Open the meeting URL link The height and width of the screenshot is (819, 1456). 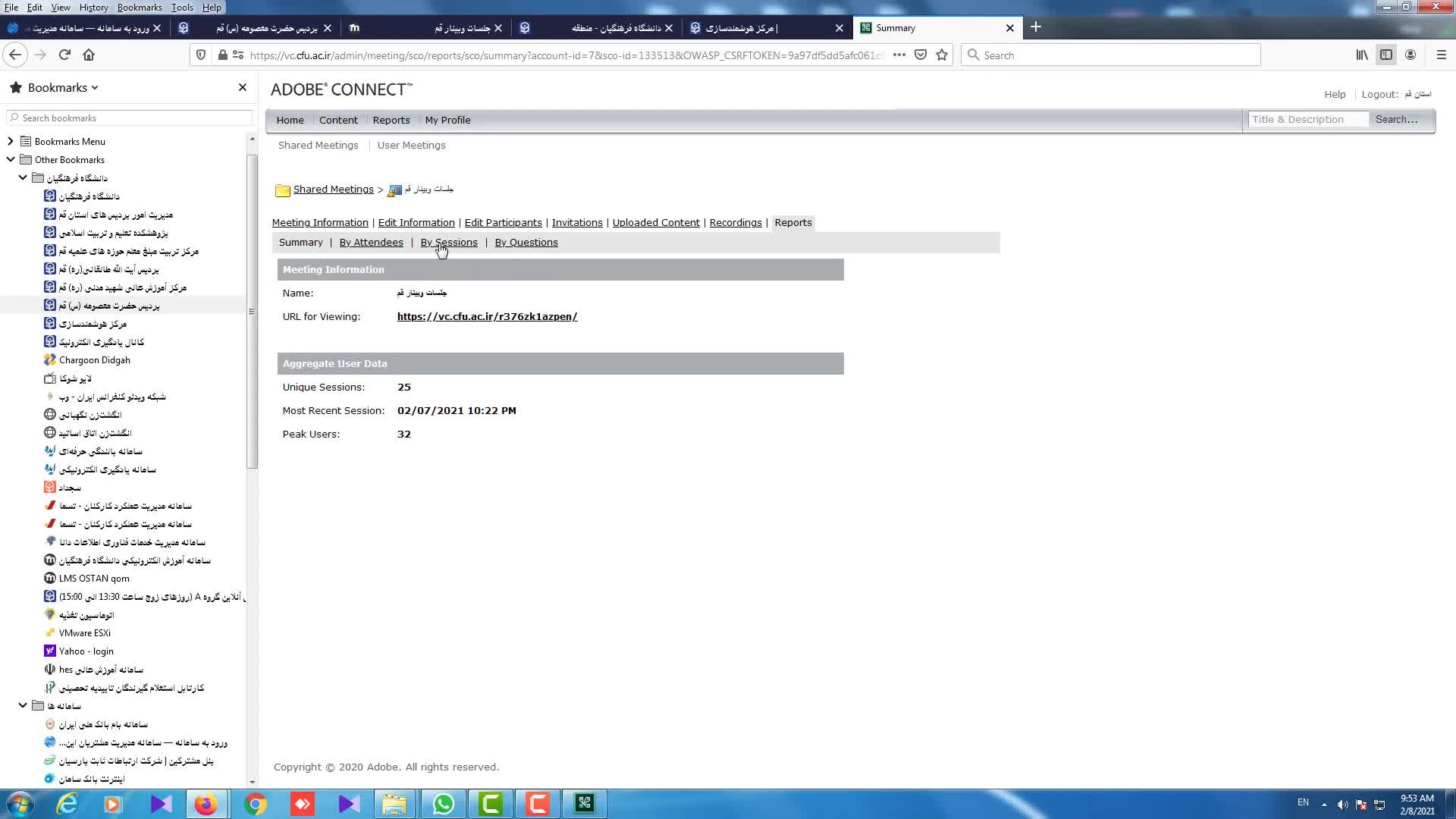point(487,316)
